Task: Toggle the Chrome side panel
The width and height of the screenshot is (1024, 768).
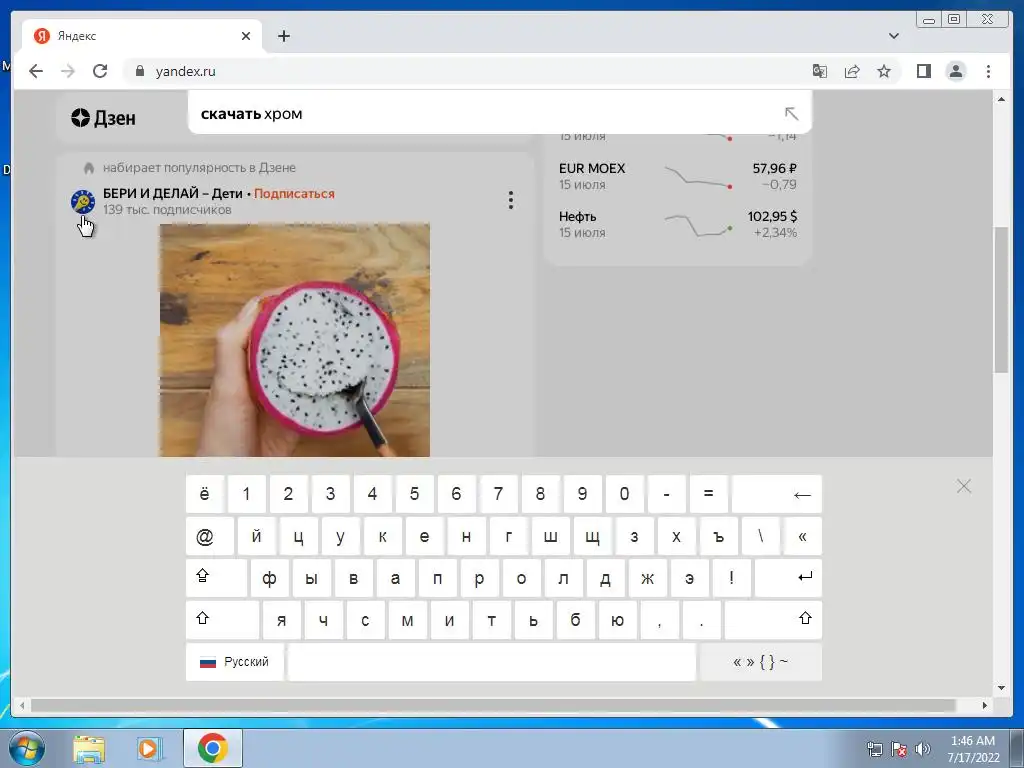Action: pyautogui.click(x=923, y=71)
